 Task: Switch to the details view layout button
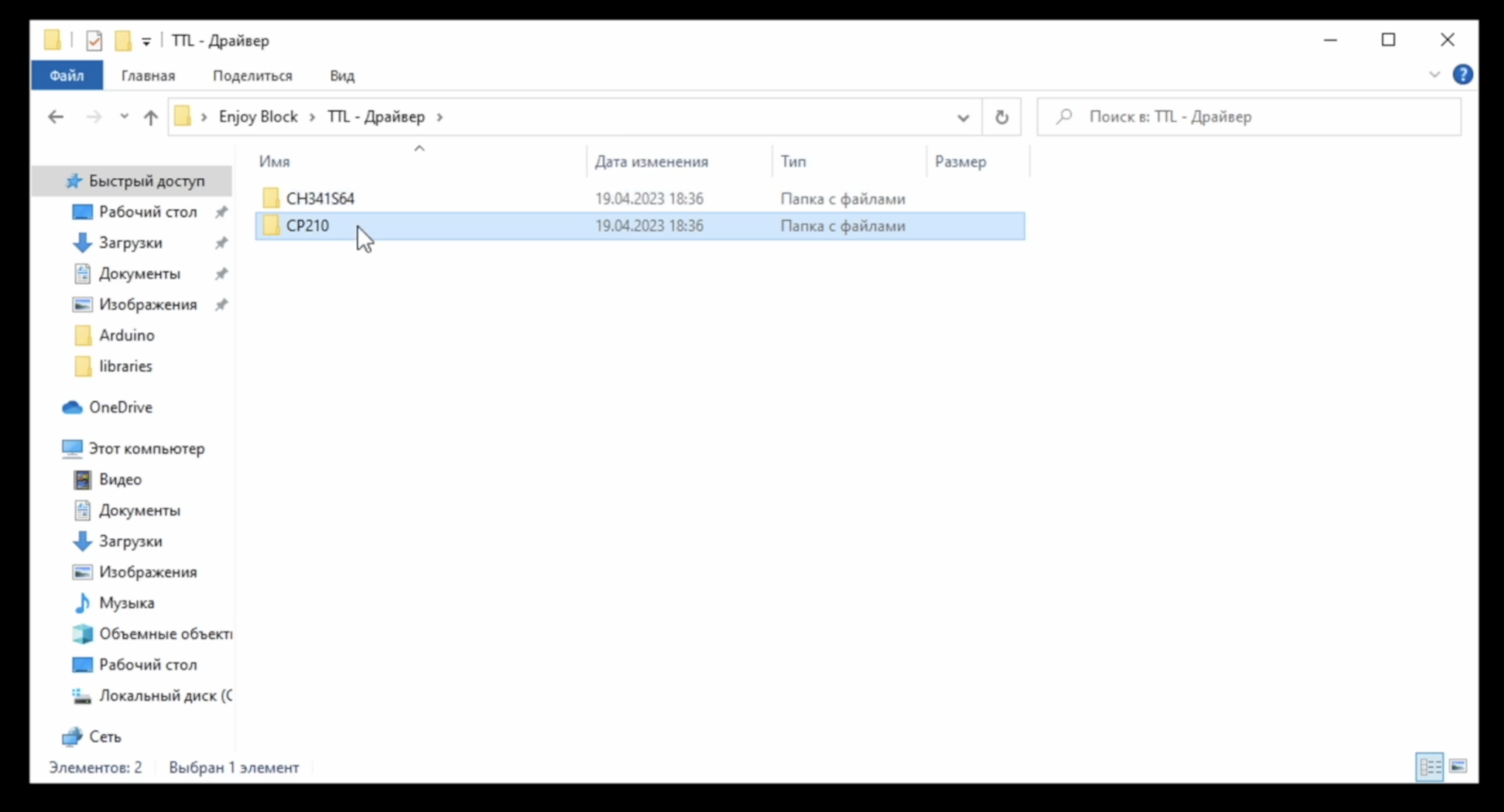1430,767
